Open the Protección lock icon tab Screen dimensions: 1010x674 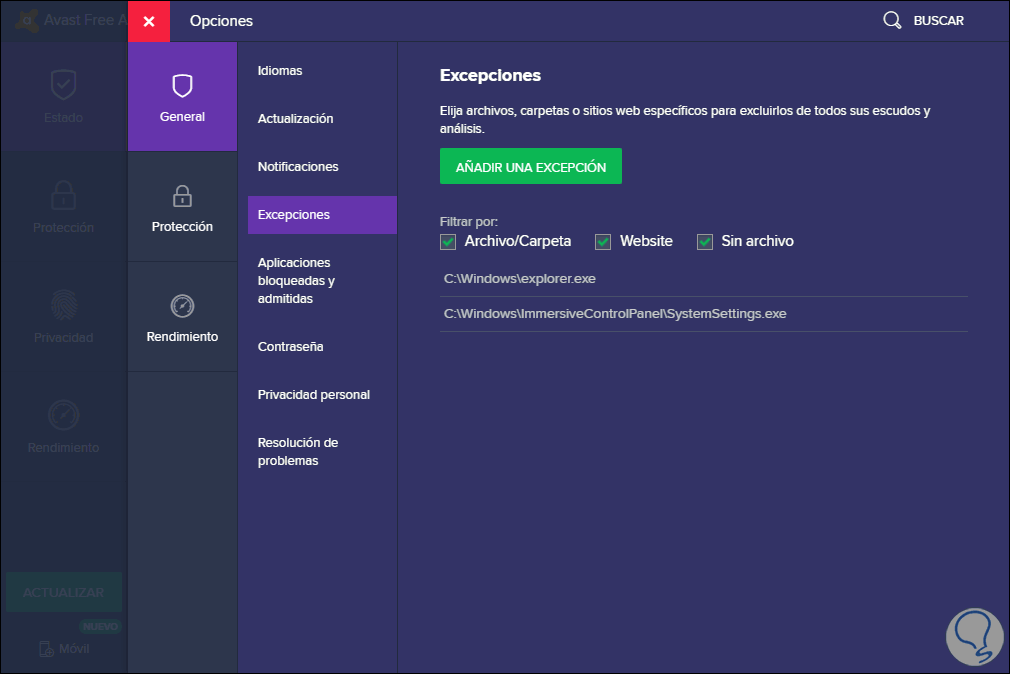tap(182, 195)
